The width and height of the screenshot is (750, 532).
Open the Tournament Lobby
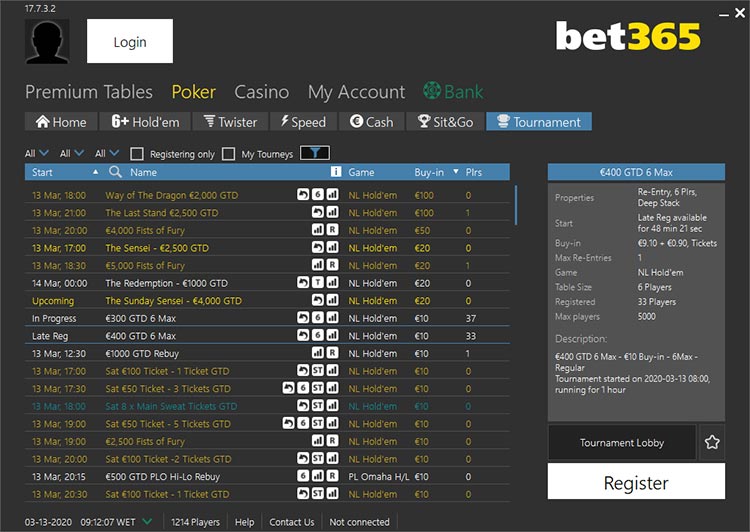622,443
